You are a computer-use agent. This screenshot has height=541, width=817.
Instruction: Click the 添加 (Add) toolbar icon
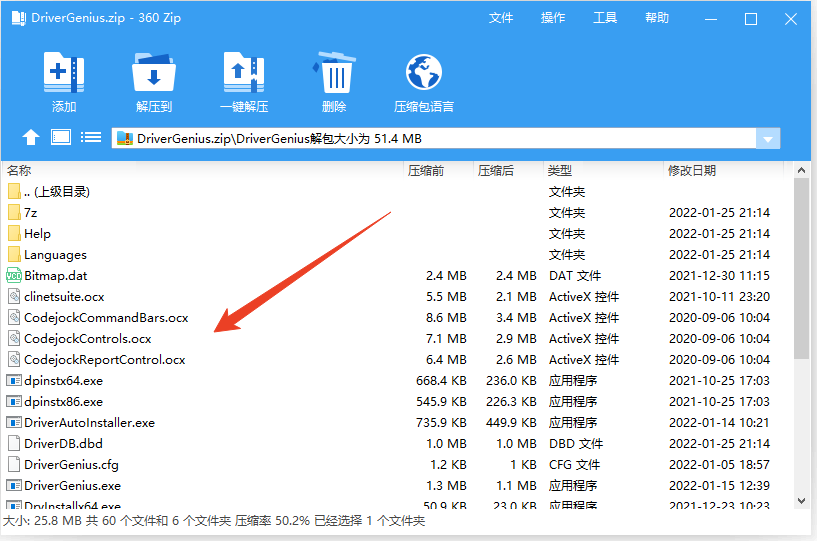click(x=64, y=74)
